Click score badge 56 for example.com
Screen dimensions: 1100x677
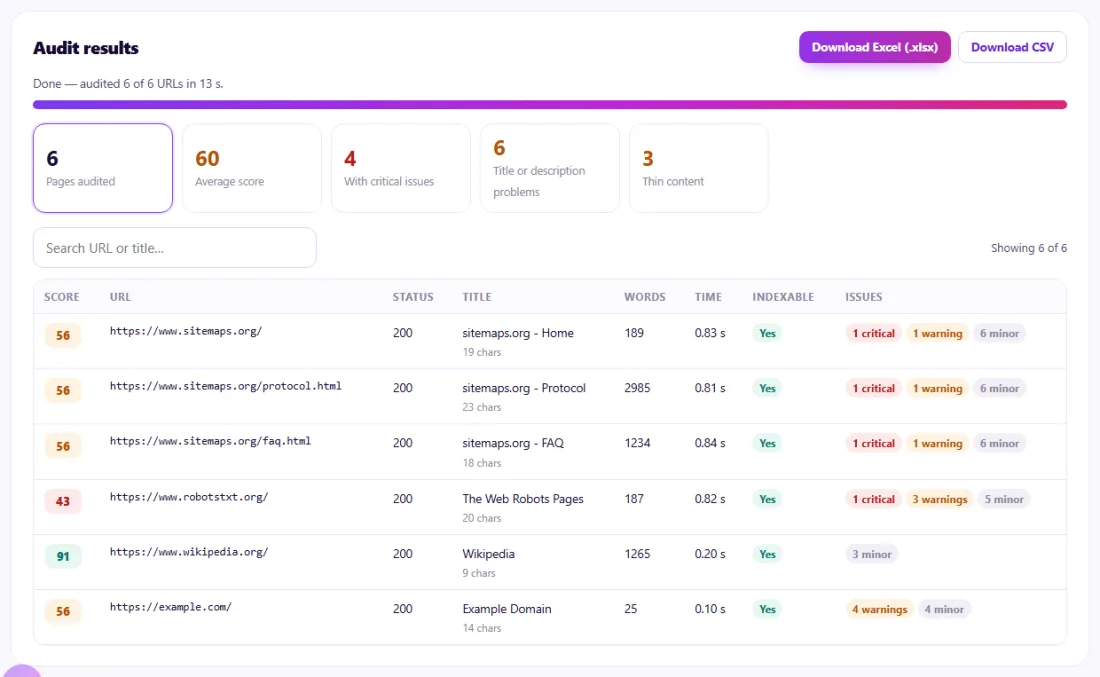pos(62,611)
